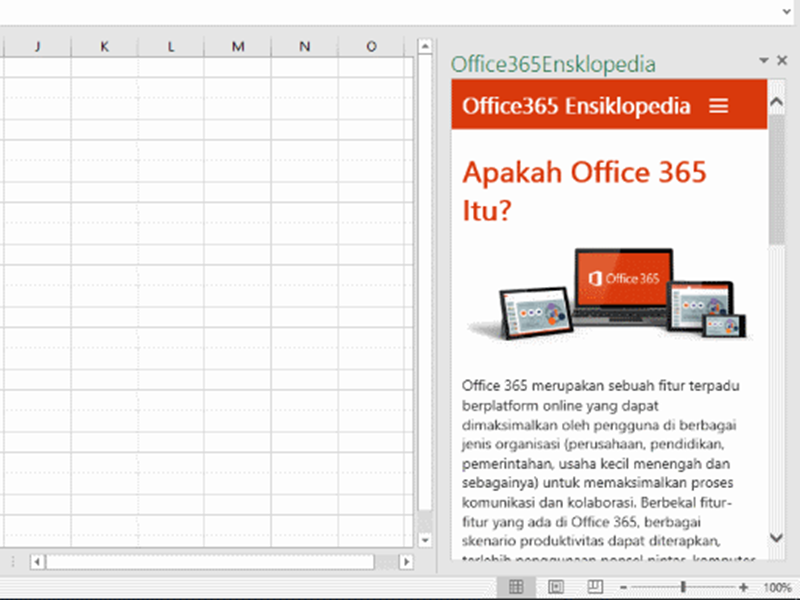Open the task pane options dropdown arrow

click(x=764, y=60)
